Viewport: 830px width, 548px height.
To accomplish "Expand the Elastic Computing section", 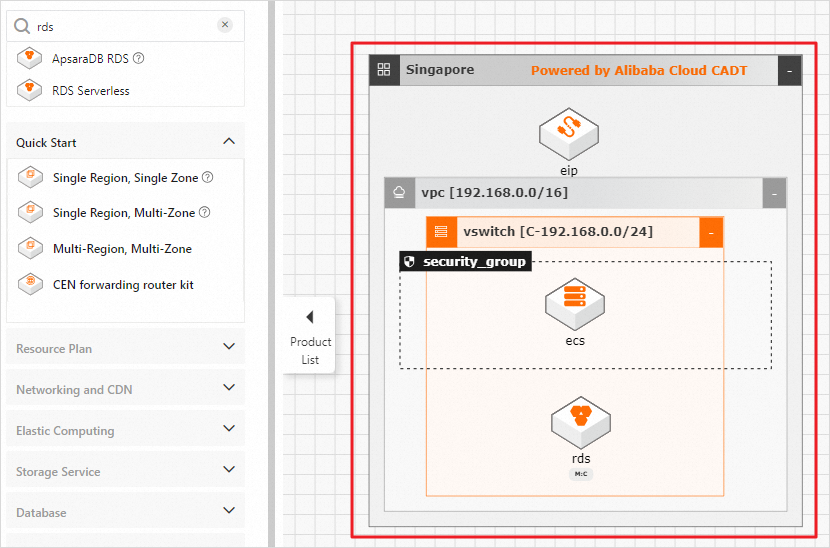I will coord(229,428).
